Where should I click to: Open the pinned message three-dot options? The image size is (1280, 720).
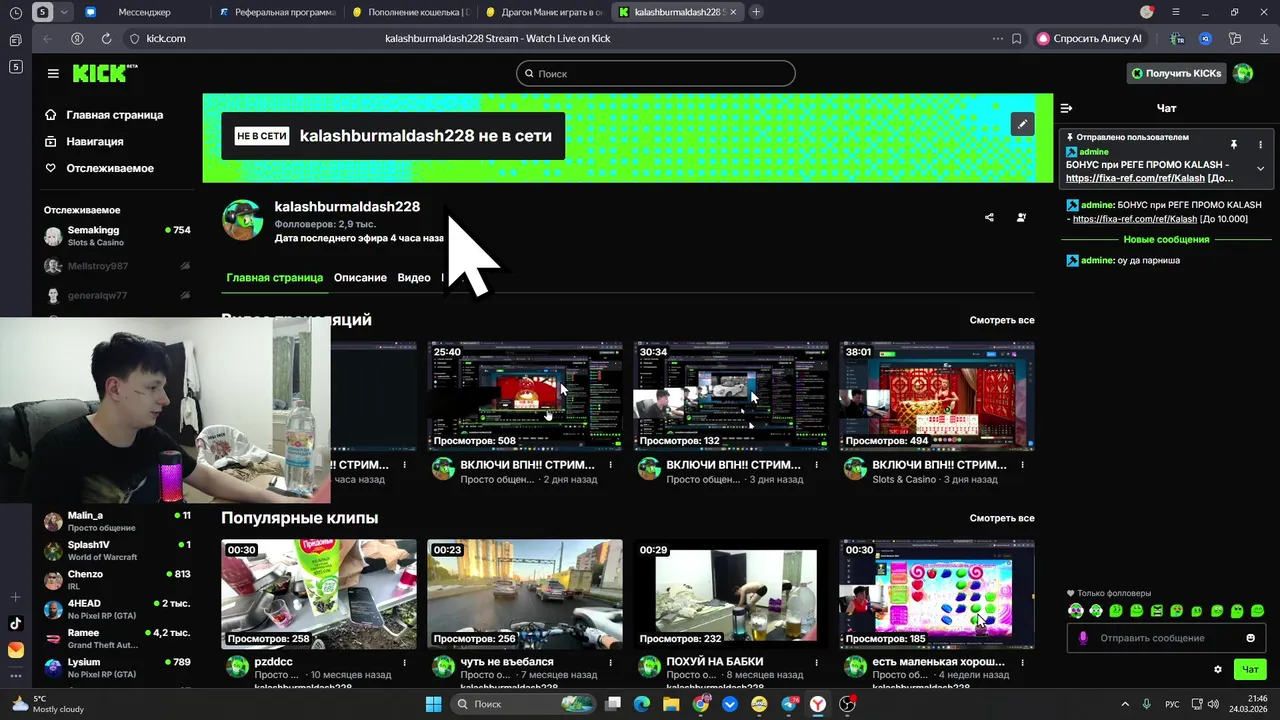pos(1260,145)
